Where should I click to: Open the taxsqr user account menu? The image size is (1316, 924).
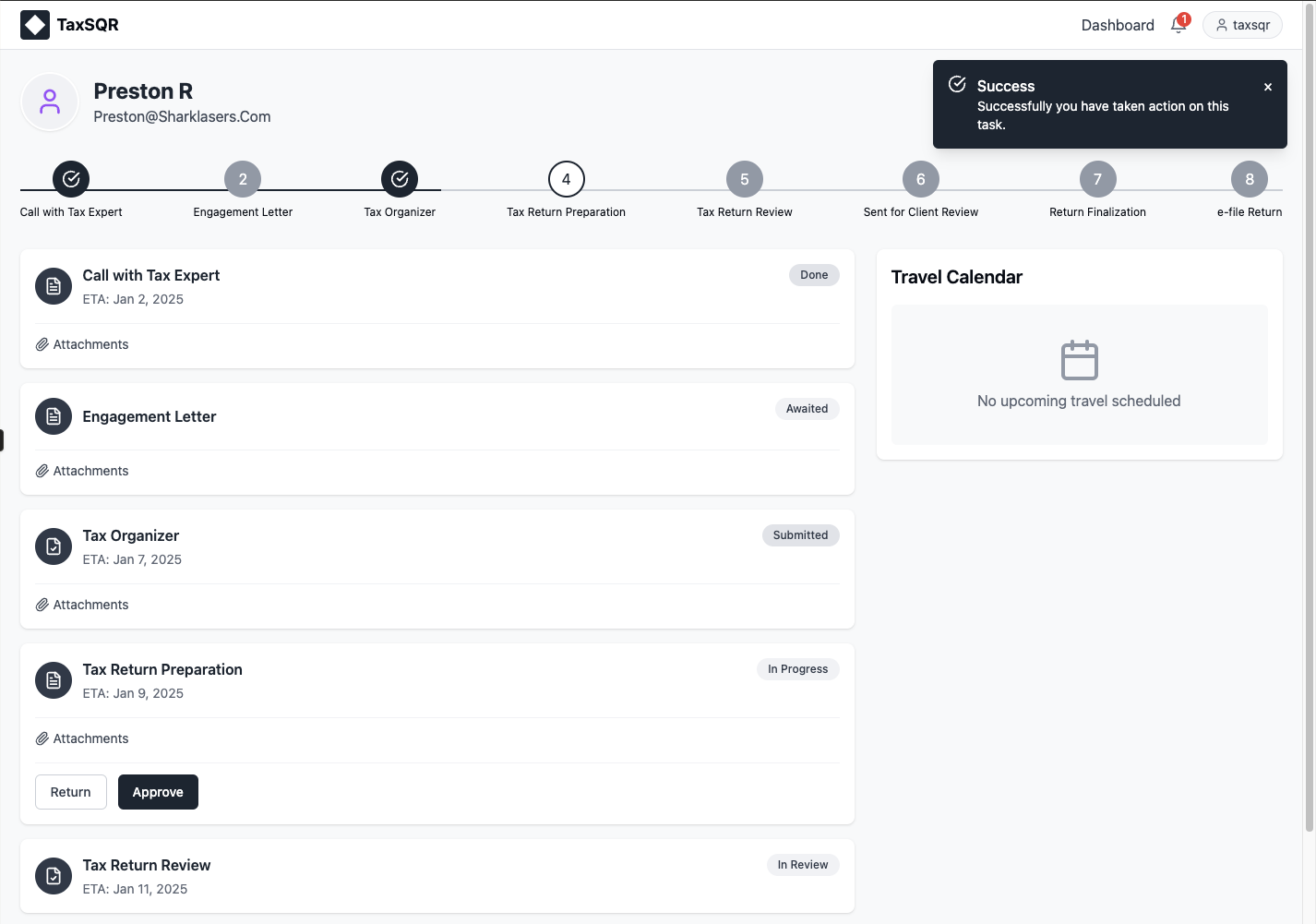pyautogui.click(x=1242, y=25)
